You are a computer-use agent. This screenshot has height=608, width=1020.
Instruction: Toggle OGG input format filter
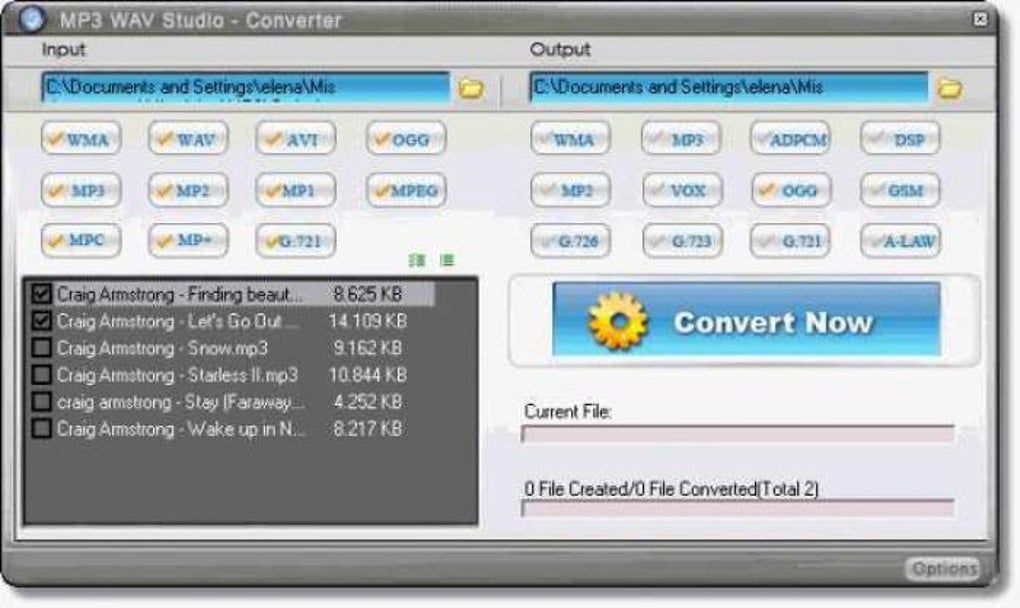click(406, 139)
